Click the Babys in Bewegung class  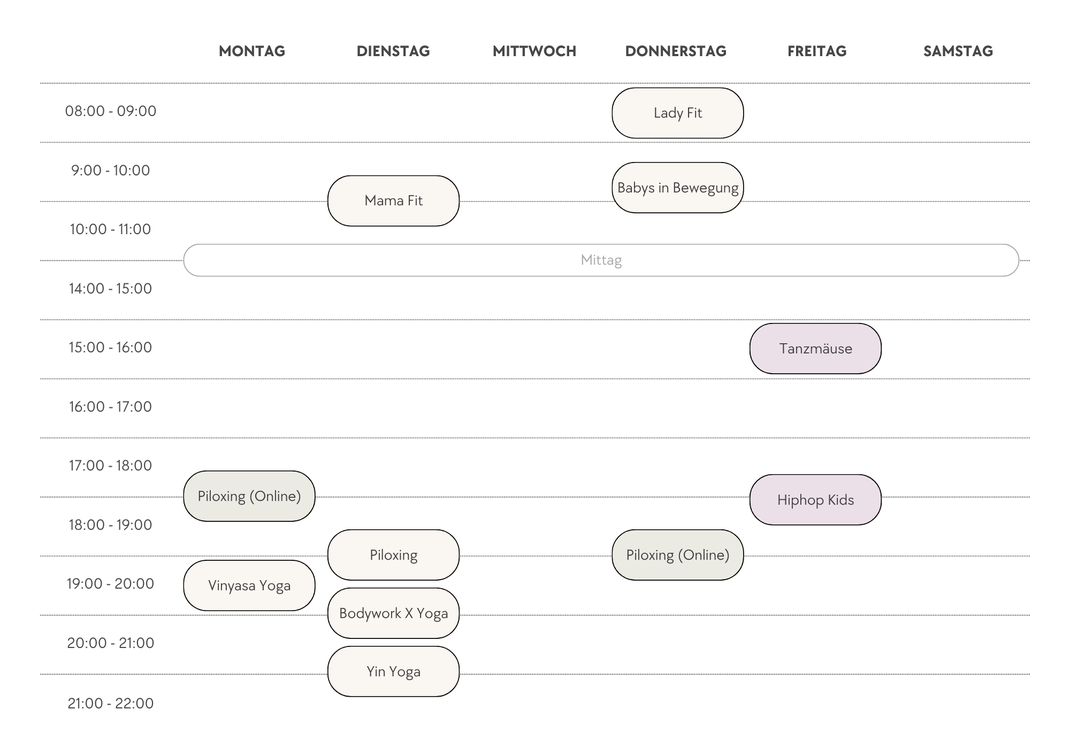pyautogui.click(x=677, y=188)
